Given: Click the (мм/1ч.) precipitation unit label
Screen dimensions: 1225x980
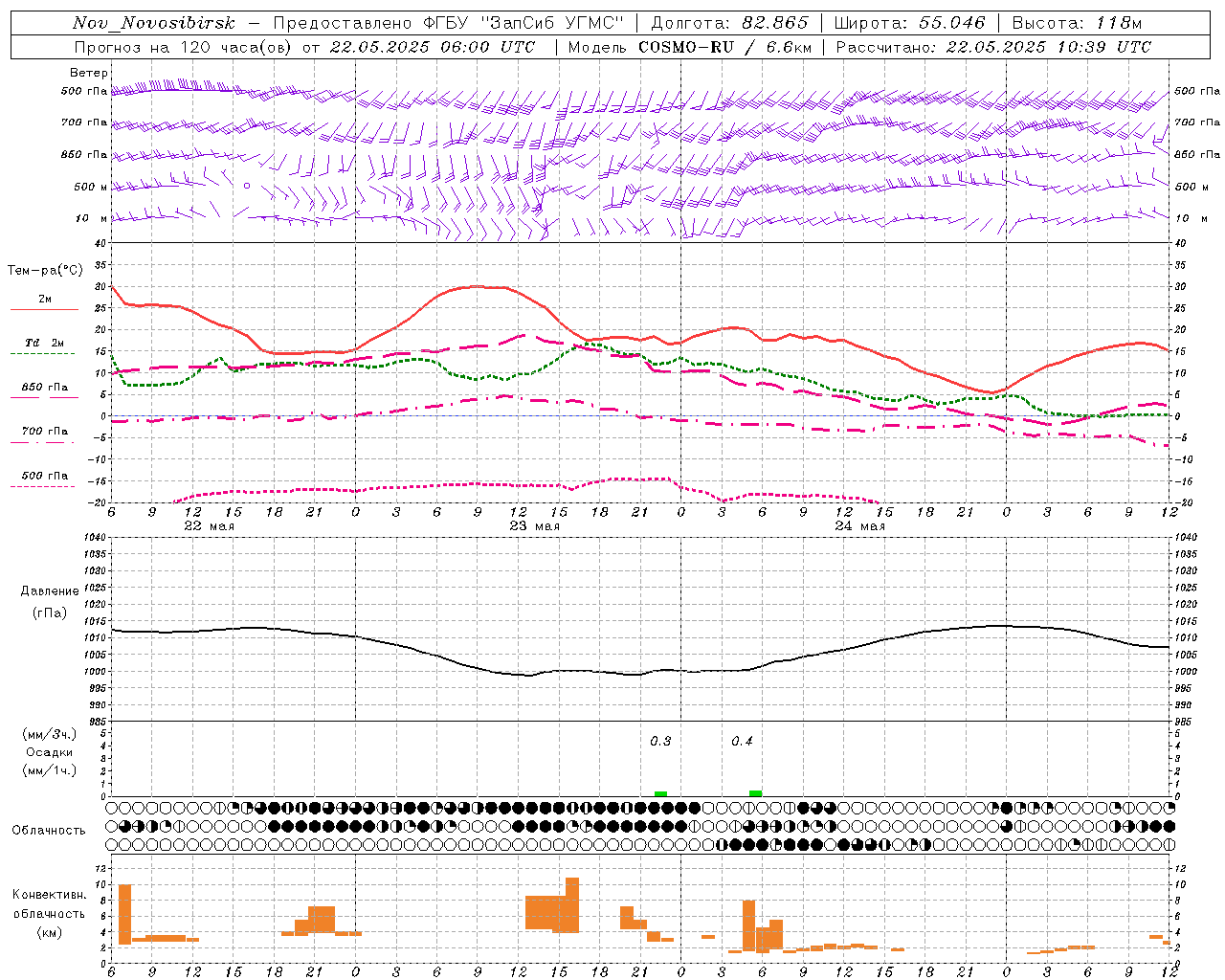Looking at the screenshot, I should tap(49, 770).
